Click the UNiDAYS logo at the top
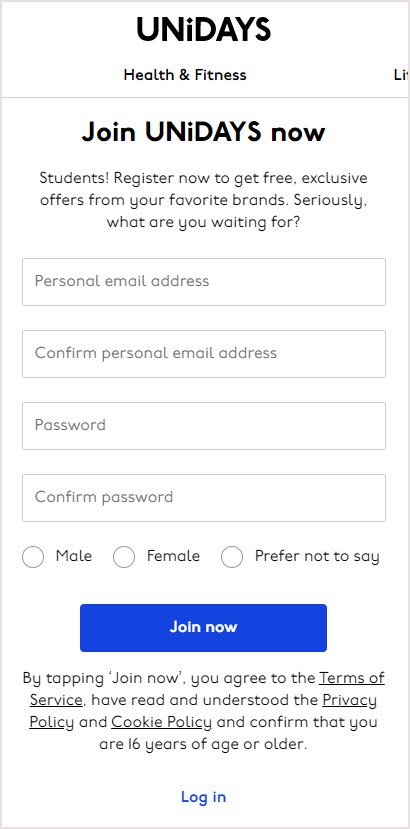The width and height of the screenshot is (410, 829). point(204,29)
